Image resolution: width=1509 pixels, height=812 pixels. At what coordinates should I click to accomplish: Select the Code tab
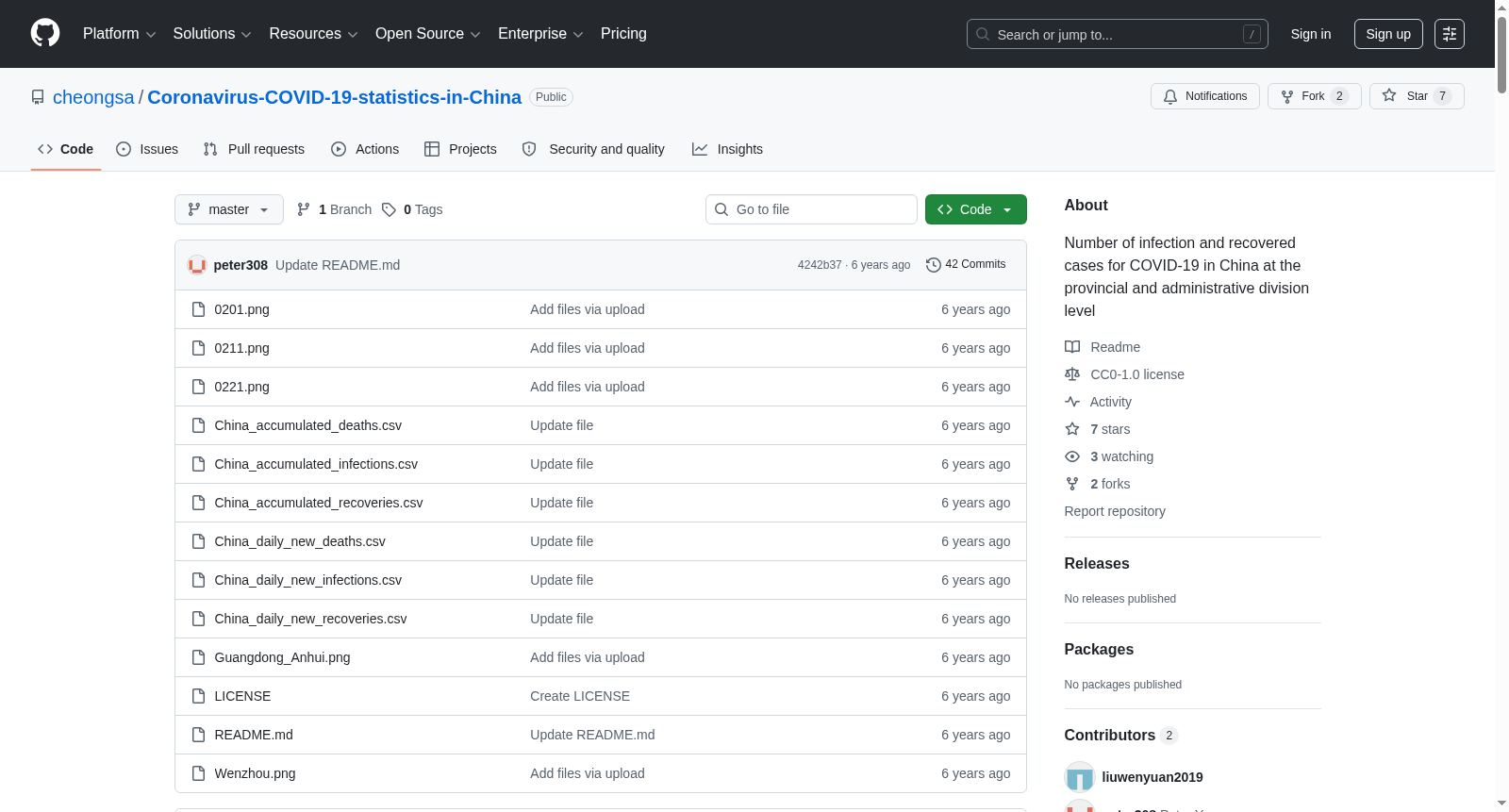click(66, 149)
